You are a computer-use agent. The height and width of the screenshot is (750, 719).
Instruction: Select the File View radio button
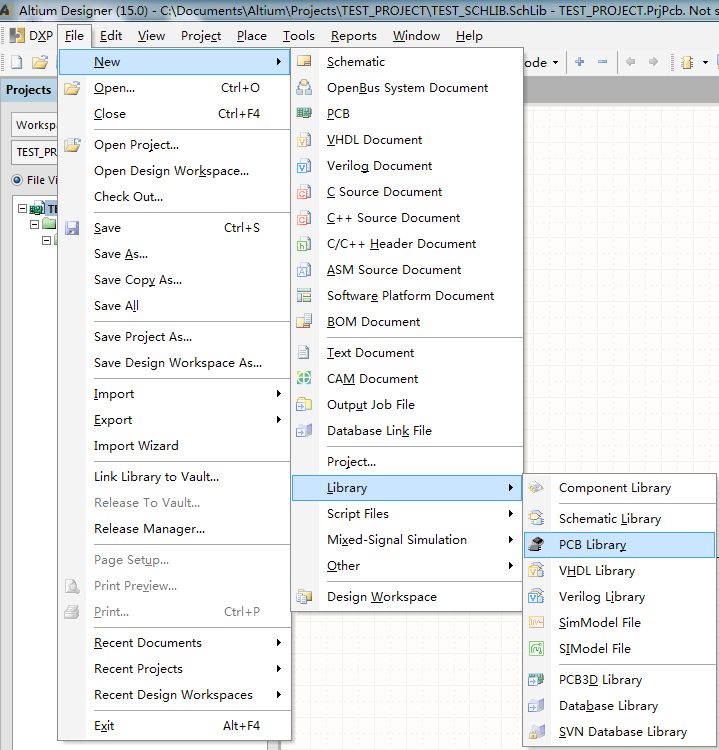(17, 180)
